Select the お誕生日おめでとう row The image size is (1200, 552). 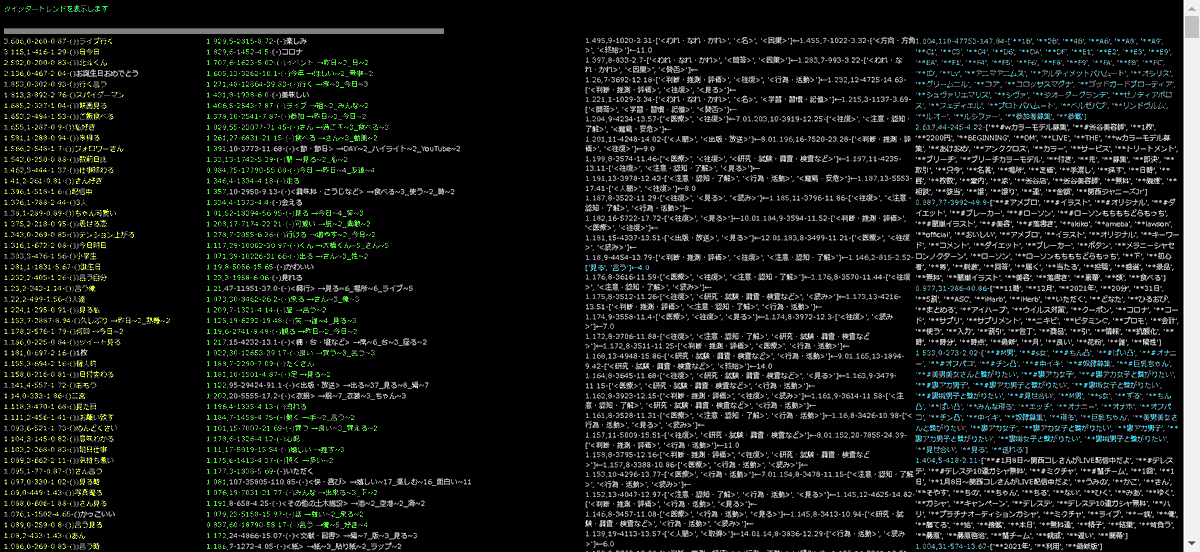[72, 74]
